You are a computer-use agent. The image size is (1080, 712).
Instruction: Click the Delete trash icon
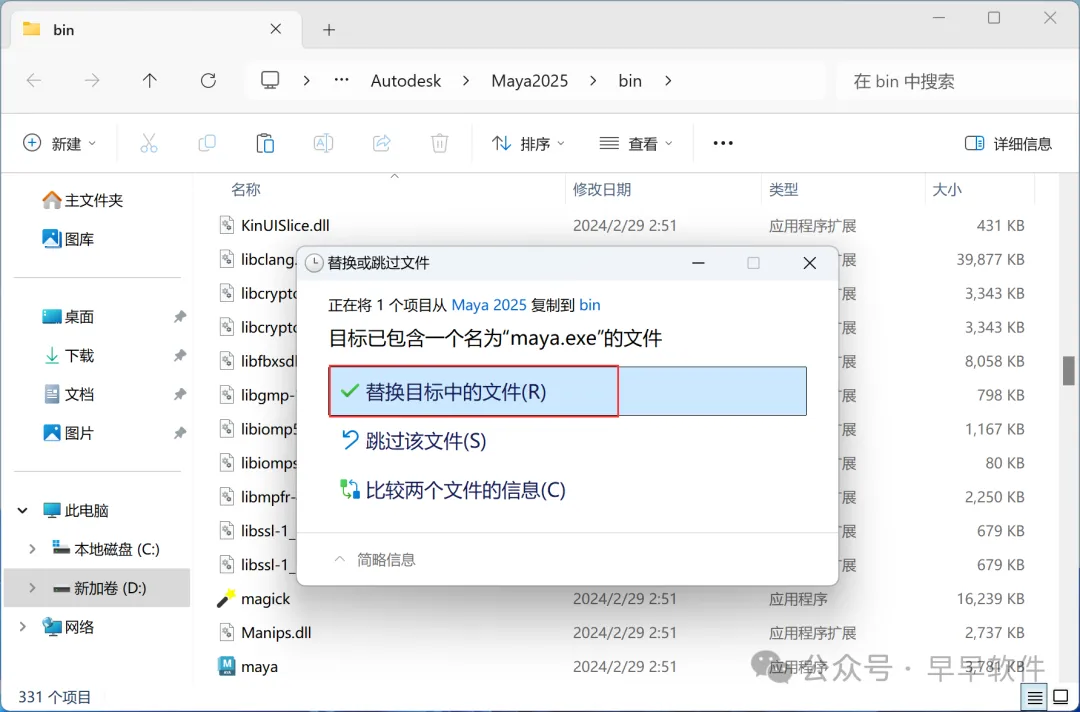[x=439, y=143]
